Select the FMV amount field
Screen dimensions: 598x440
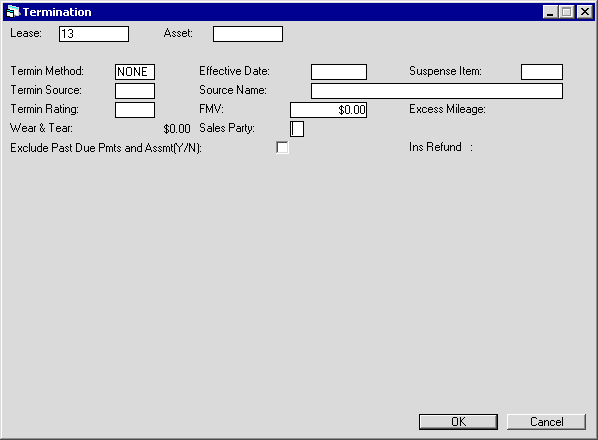click(328, 110)
